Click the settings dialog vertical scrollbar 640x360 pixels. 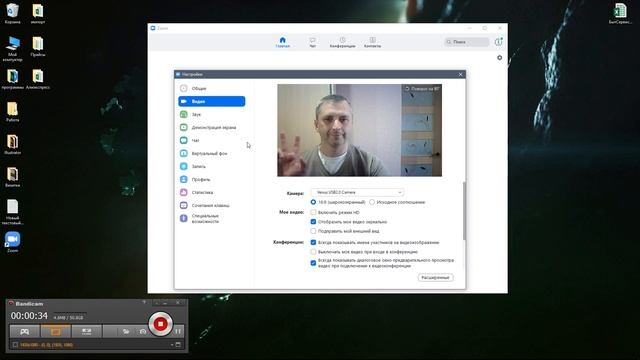(464, 211)
